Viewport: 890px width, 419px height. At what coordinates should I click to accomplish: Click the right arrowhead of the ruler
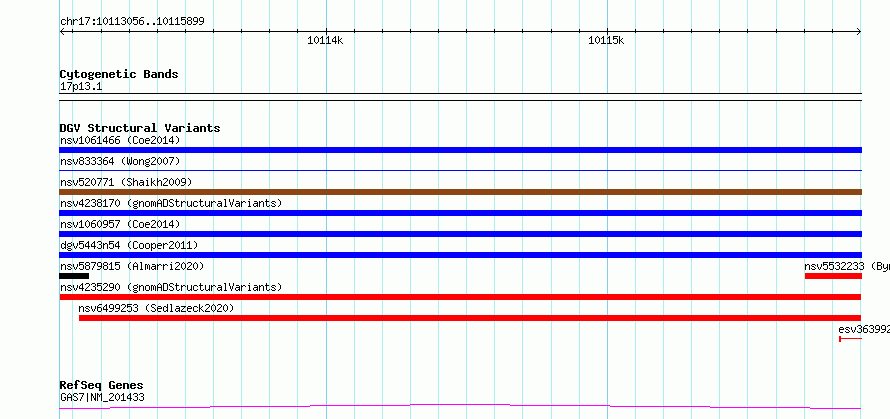pyautogui.click(x=858, y=32)
